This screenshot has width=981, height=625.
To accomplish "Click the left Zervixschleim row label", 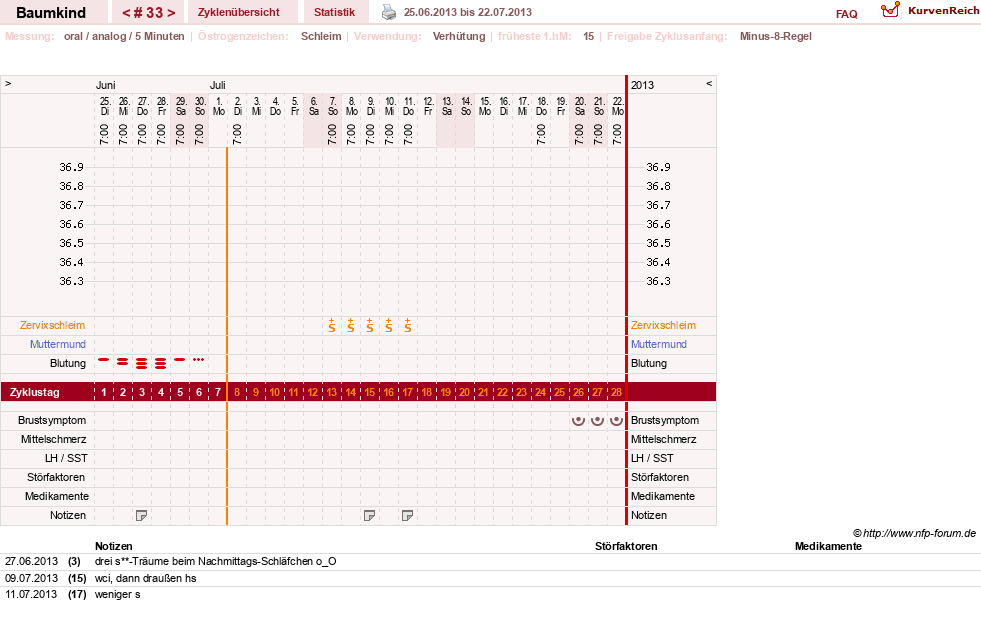I will pos(53,325).
